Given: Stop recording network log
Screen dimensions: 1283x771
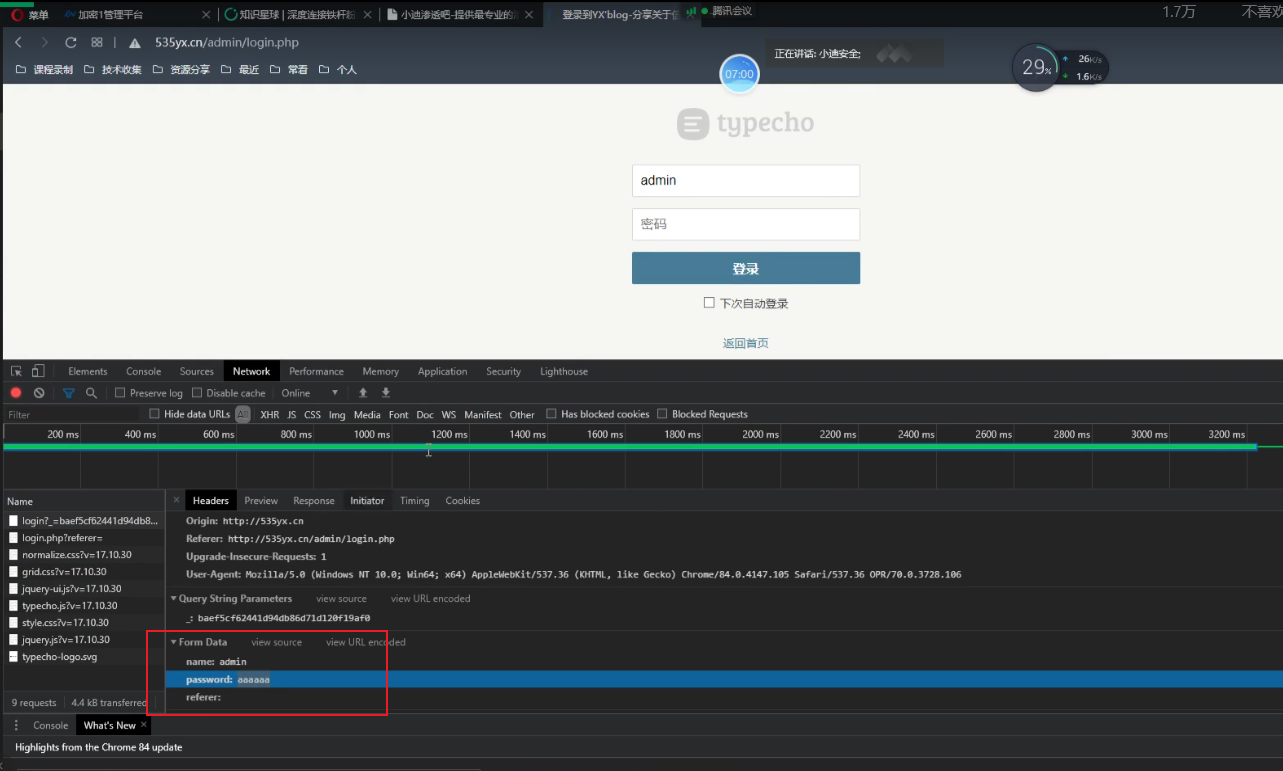Looking at the screenshot, I should [16, 393].
